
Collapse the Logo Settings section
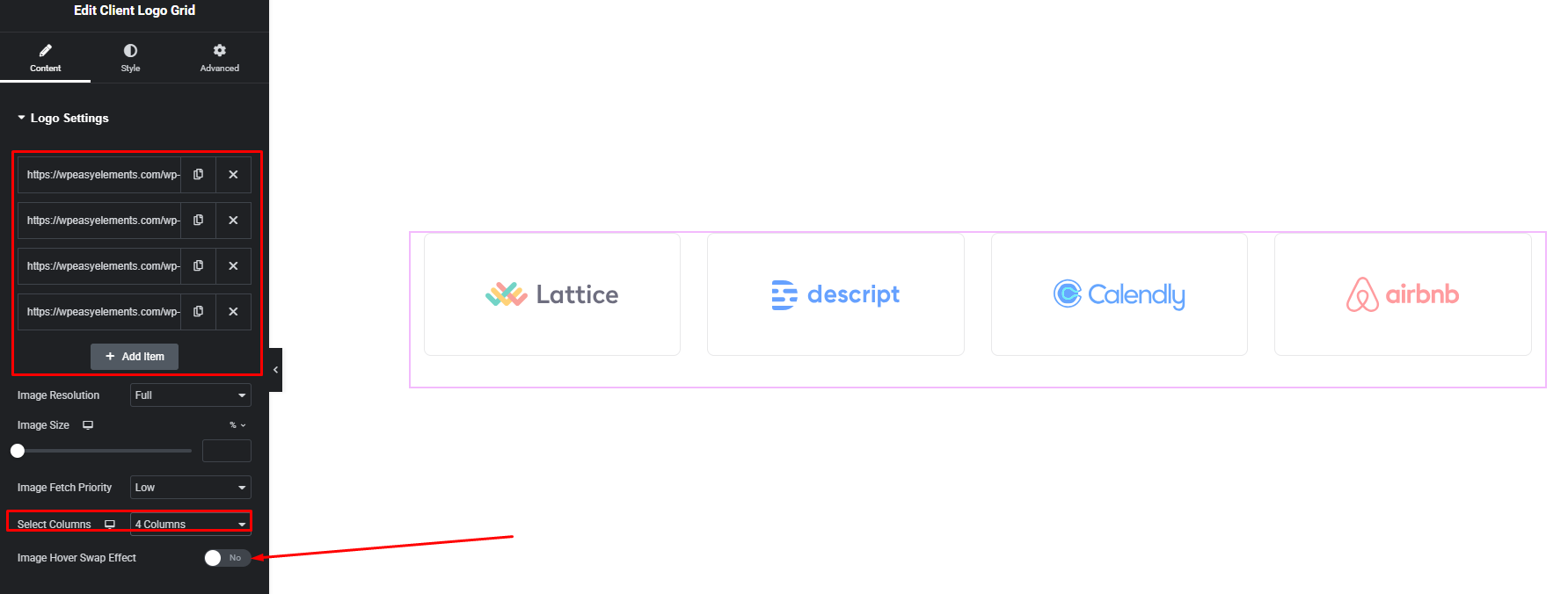click(x=62, y=118)
